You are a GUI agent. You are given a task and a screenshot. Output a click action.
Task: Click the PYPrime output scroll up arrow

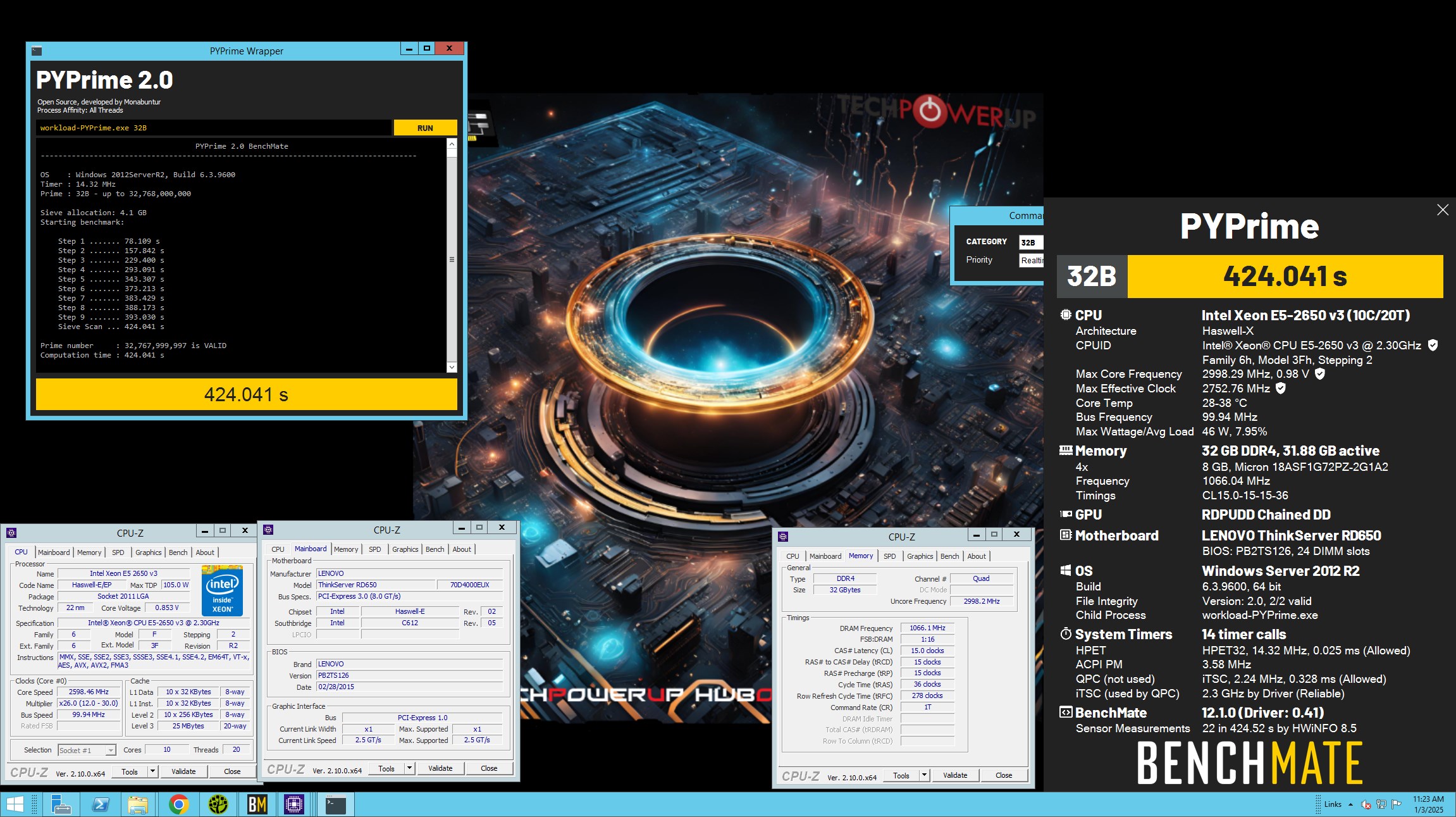tap(452, 144)
